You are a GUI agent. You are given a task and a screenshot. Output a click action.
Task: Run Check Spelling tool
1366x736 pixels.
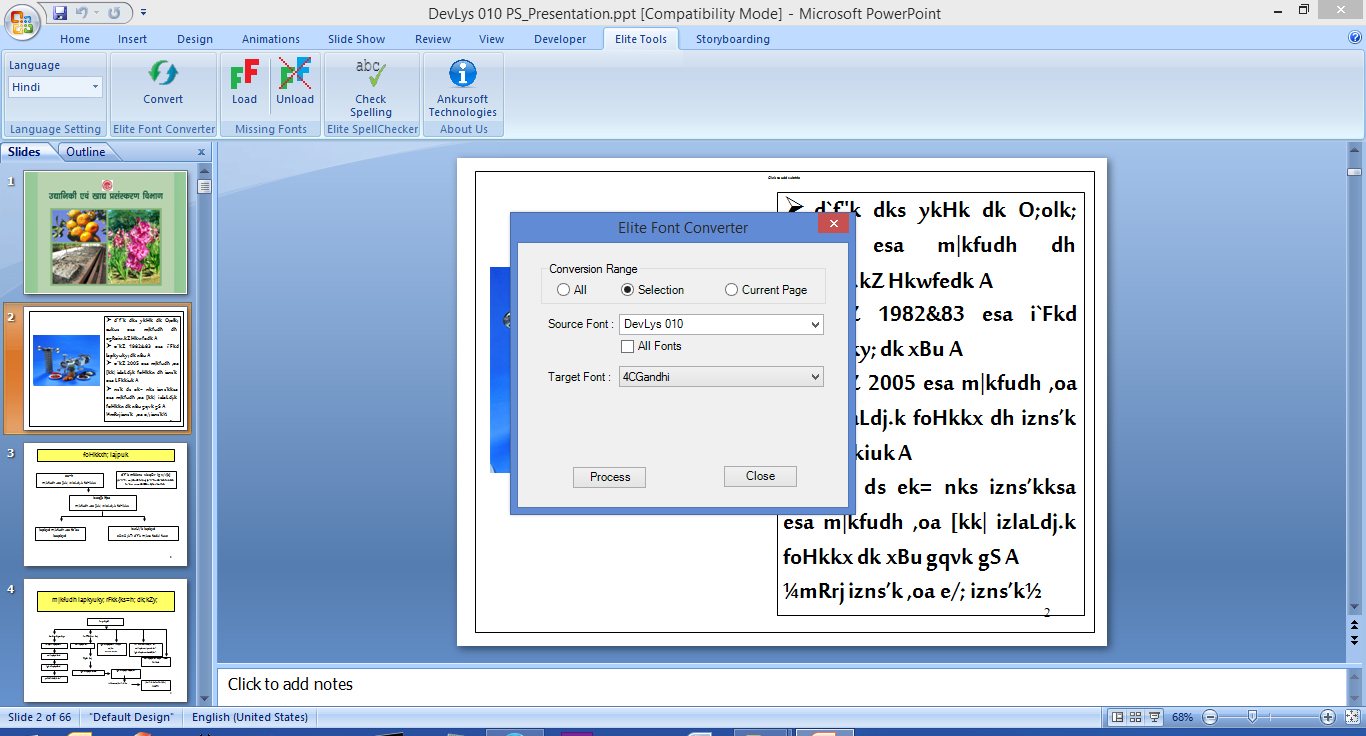(x=371, y=87)
